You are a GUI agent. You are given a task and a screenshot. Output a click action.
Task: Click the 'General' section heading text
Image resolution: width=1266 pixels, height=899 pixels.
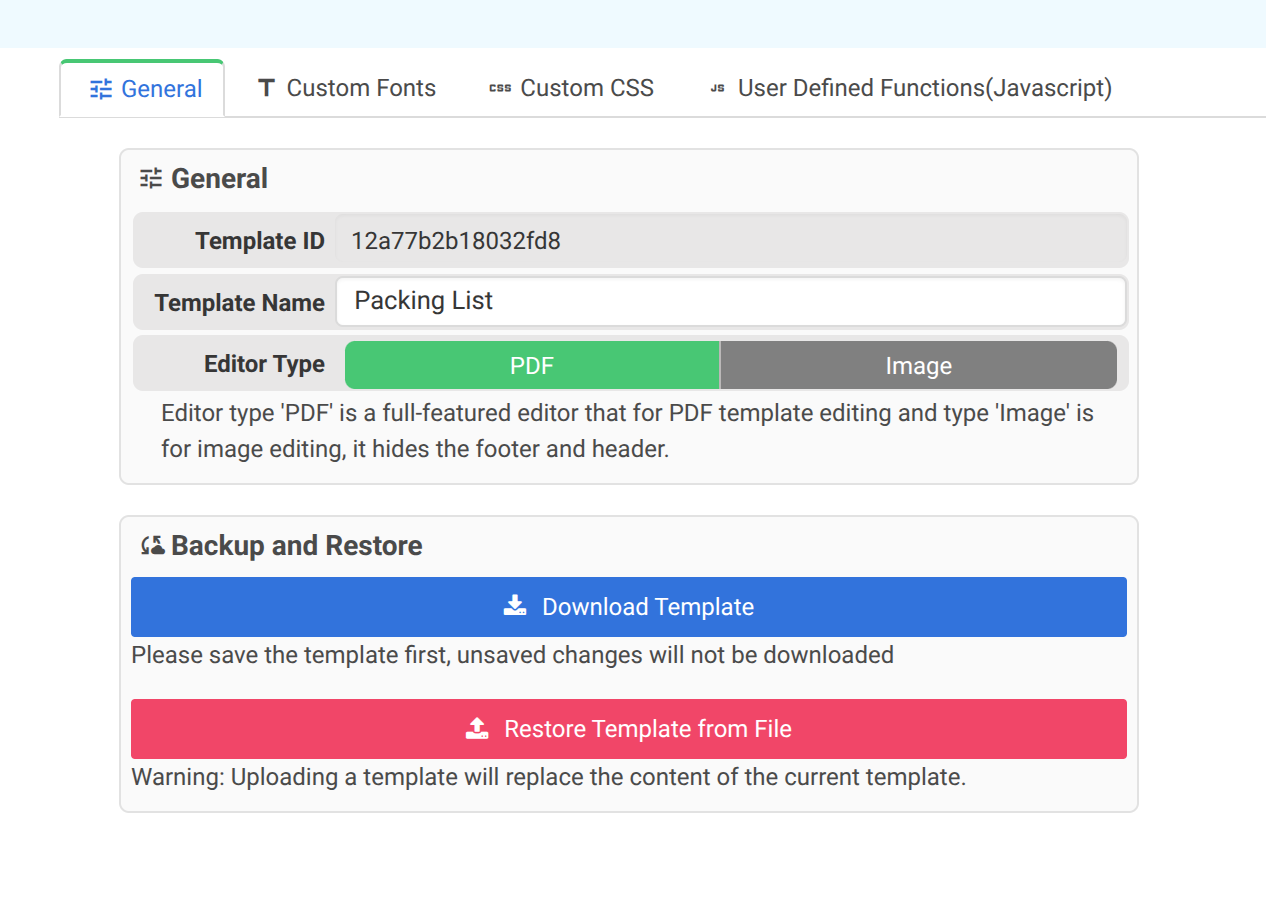click(219, 179)
